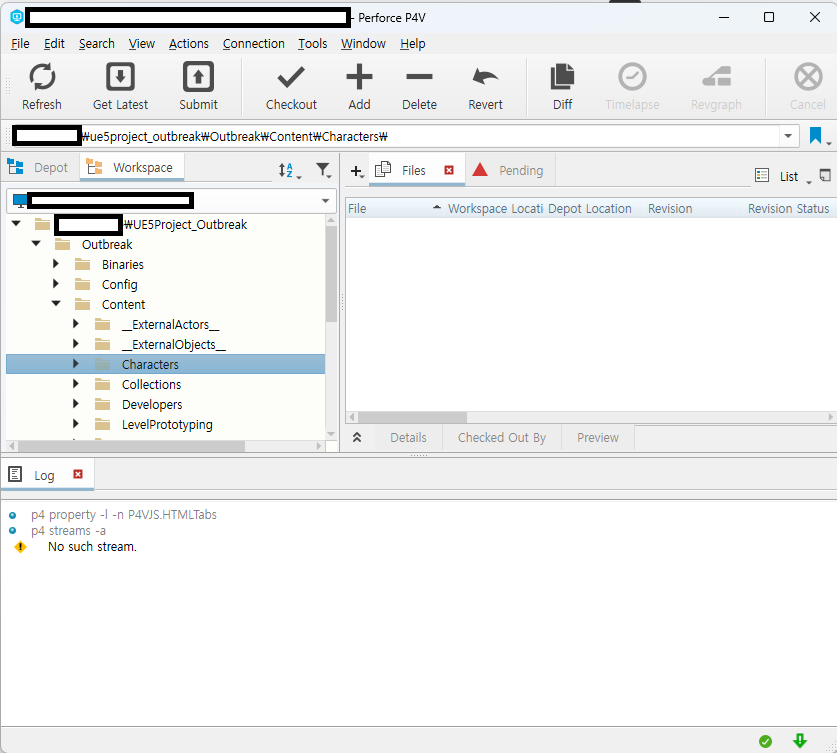Open the Checked Out By tab
Image resolution: width=837 pixels, height=753 pixels.
click(x=502, y=438)
